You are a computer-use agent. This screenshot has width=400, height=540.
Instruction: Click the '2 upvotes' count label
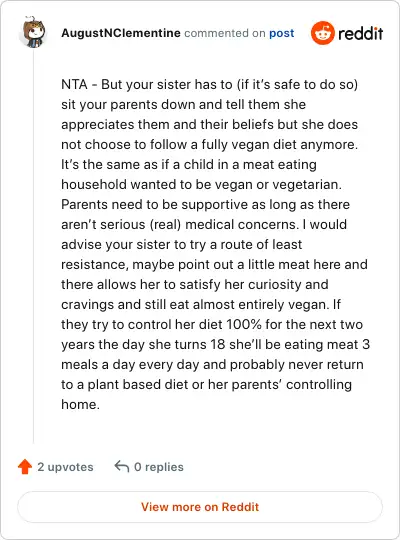point(65,467)
